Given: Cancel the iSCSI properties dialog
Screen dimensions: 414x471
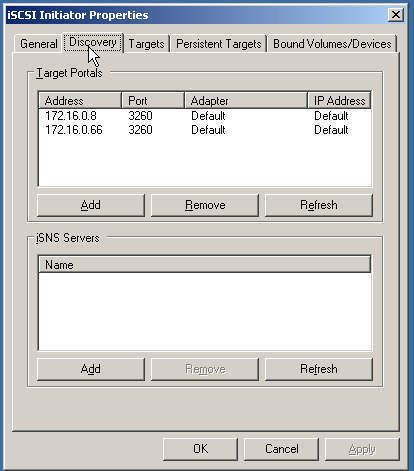Looking at the screenshot, I should tap(281, 449).
